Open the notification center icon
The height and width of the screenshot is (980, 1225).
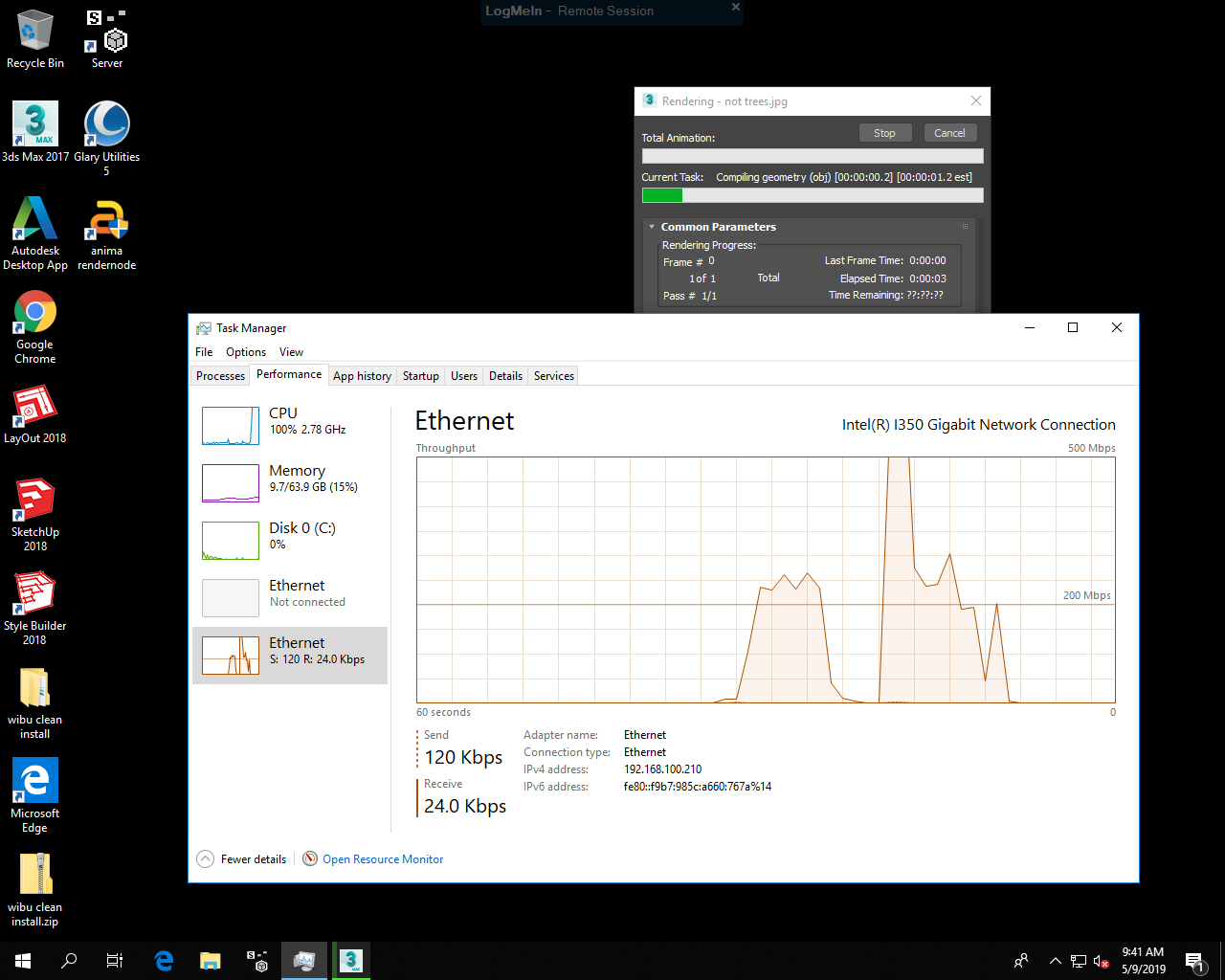pos(1194,961)
